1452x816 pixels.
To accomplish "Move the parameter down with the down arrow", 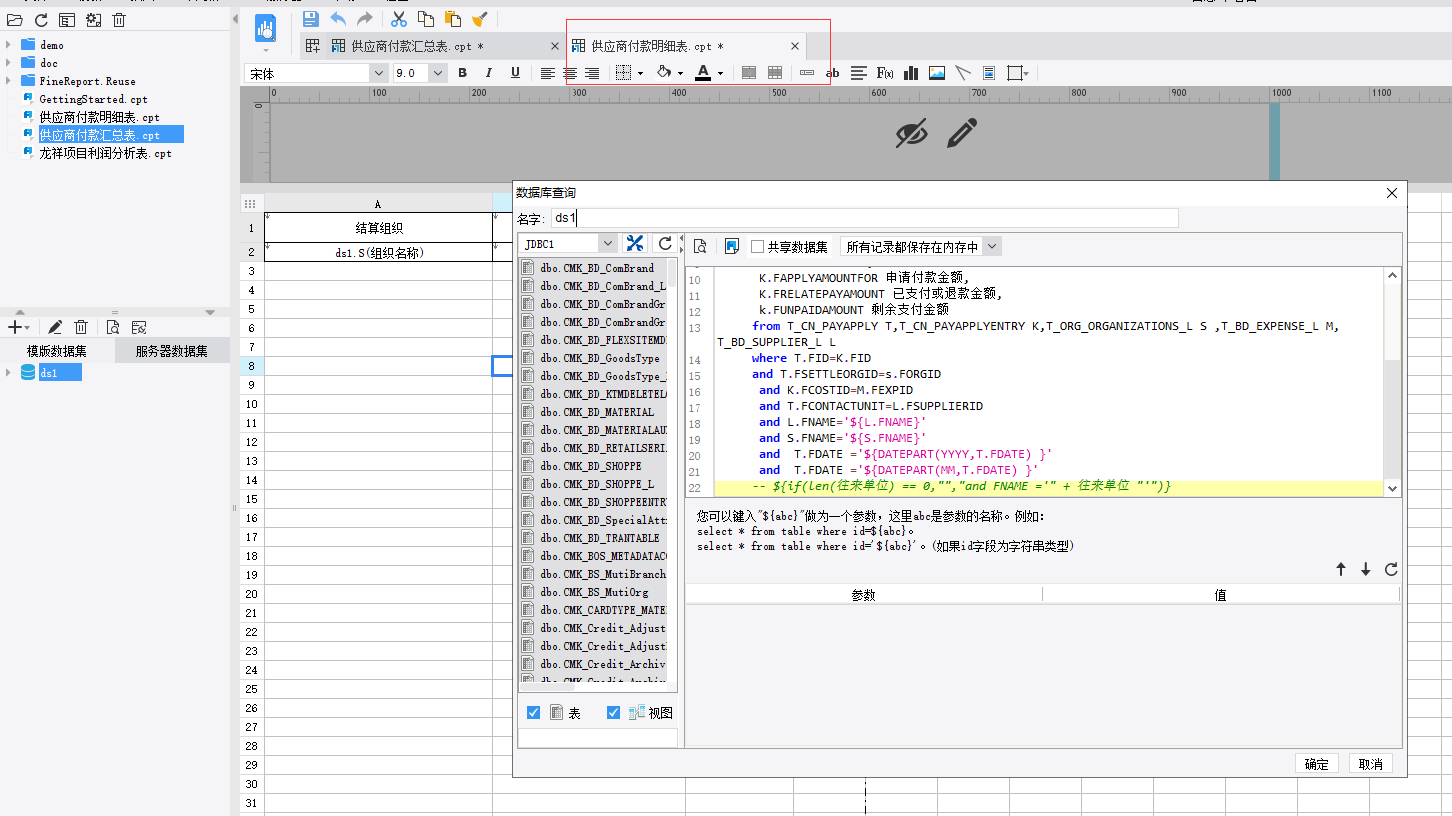I will 1366,569.
